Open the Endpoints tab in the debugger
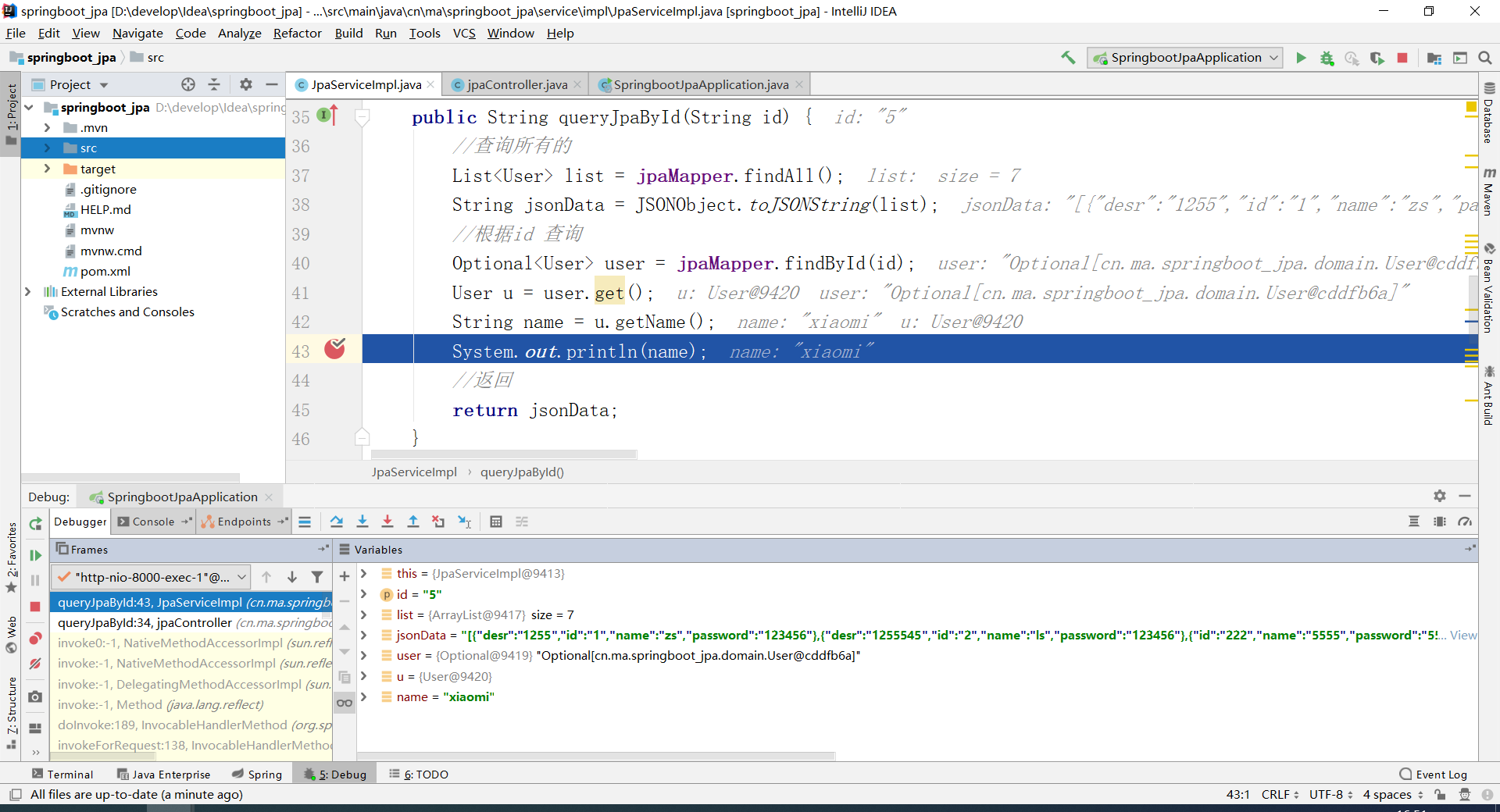Viewport: 1500px width, 812px height. (244, 522)
